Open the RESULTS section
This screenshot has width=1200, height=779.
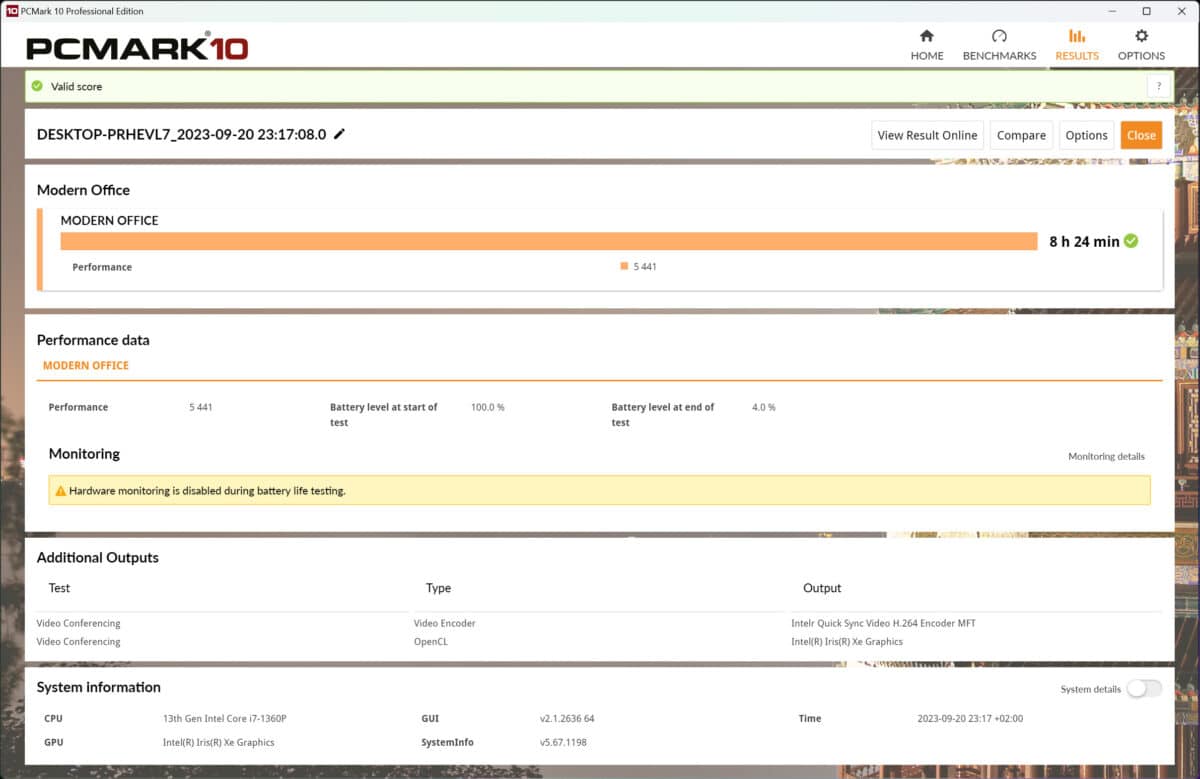pyautogui.click(x=1077, y=45)
